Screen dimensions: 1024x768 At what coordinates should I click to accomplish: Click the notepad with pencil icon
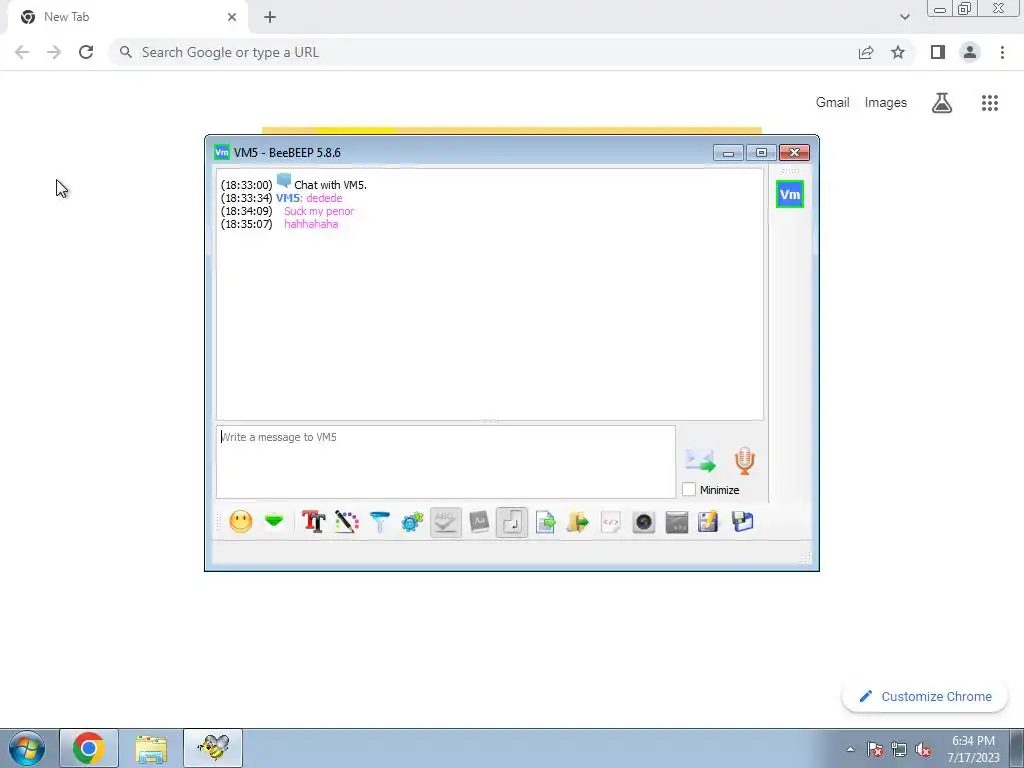[708, 522]
